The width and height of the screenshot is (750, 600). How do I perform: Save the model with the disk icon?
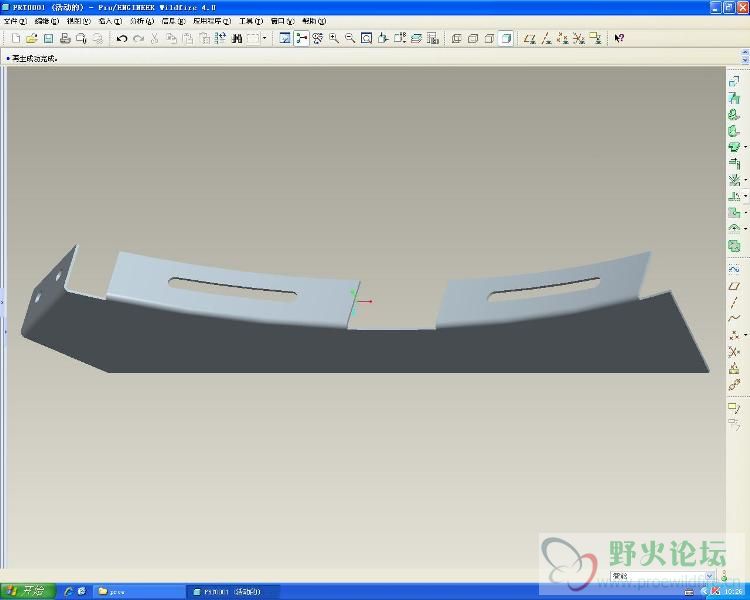point(47,38)
